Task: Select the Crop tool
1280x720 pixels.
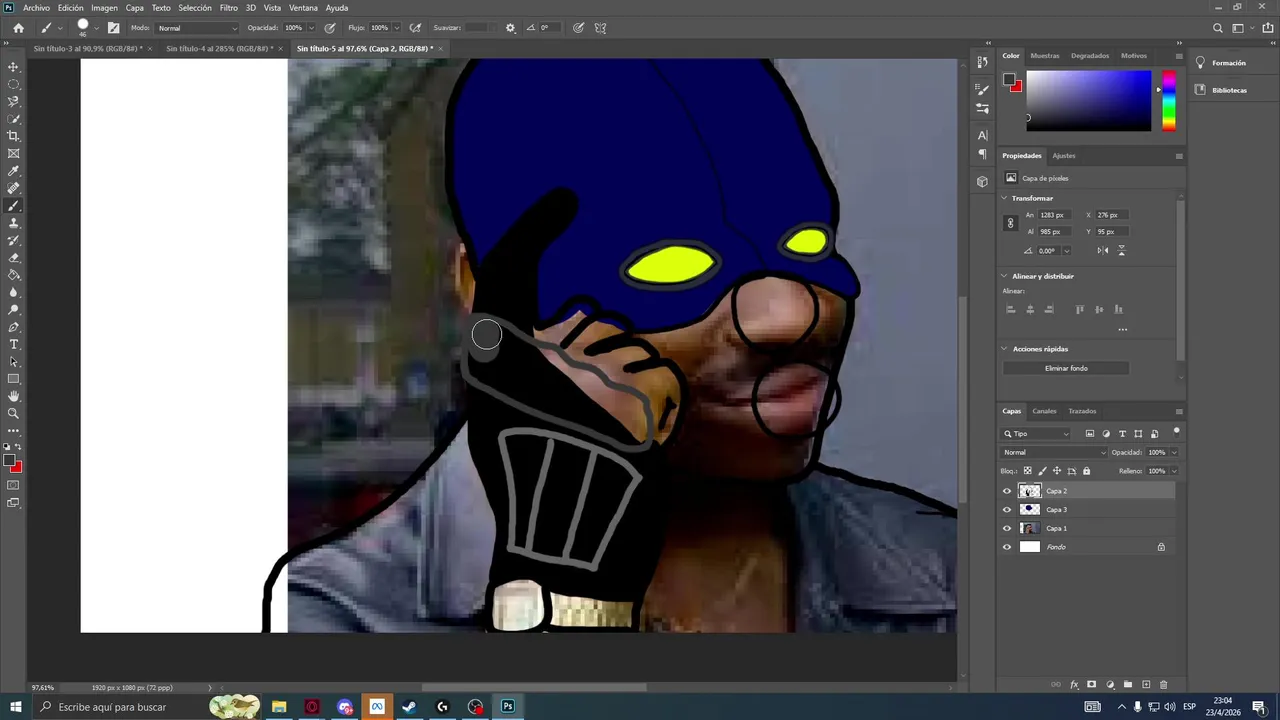Action: coord(13,136)
